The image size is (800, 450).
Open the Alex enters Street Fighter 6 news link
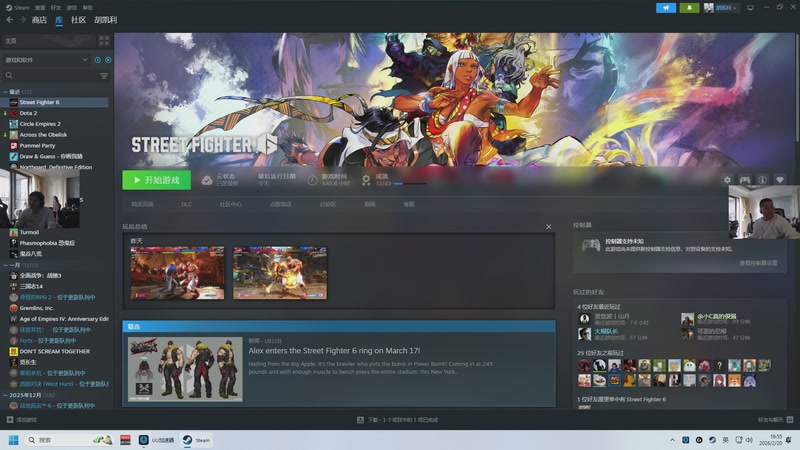334,351
